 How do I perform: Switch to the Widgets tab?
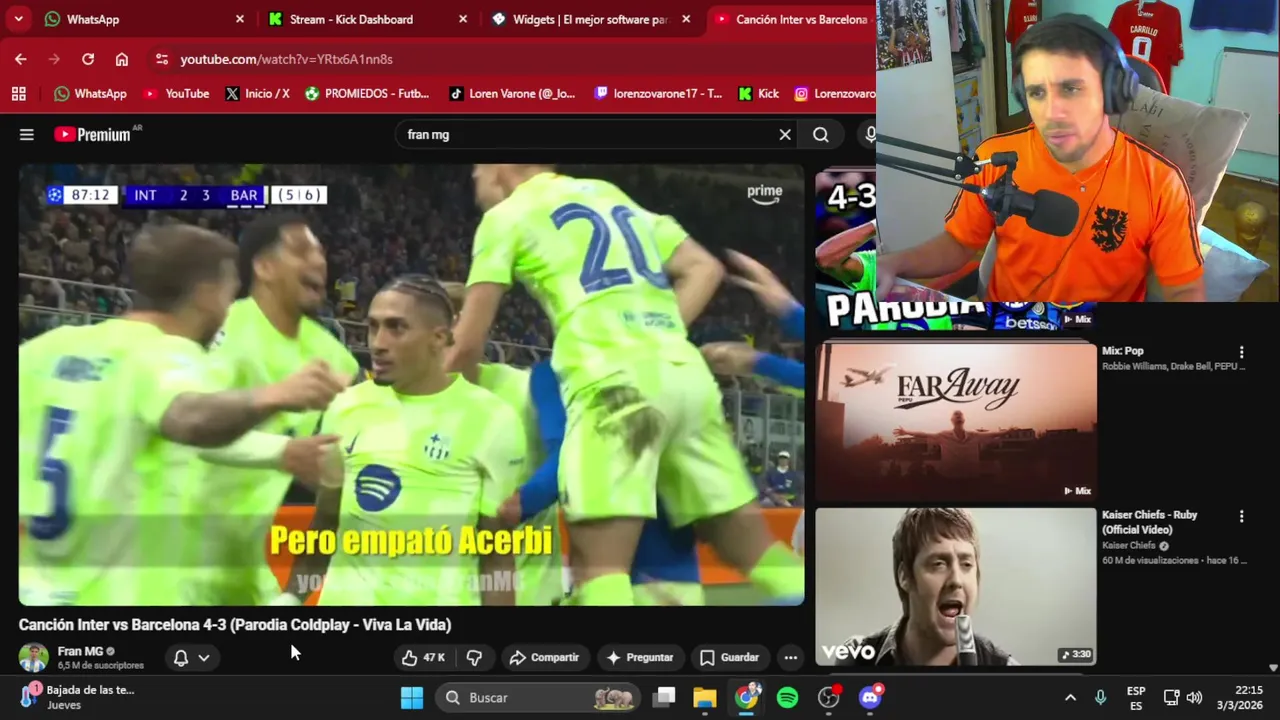(x=590, y=19)
